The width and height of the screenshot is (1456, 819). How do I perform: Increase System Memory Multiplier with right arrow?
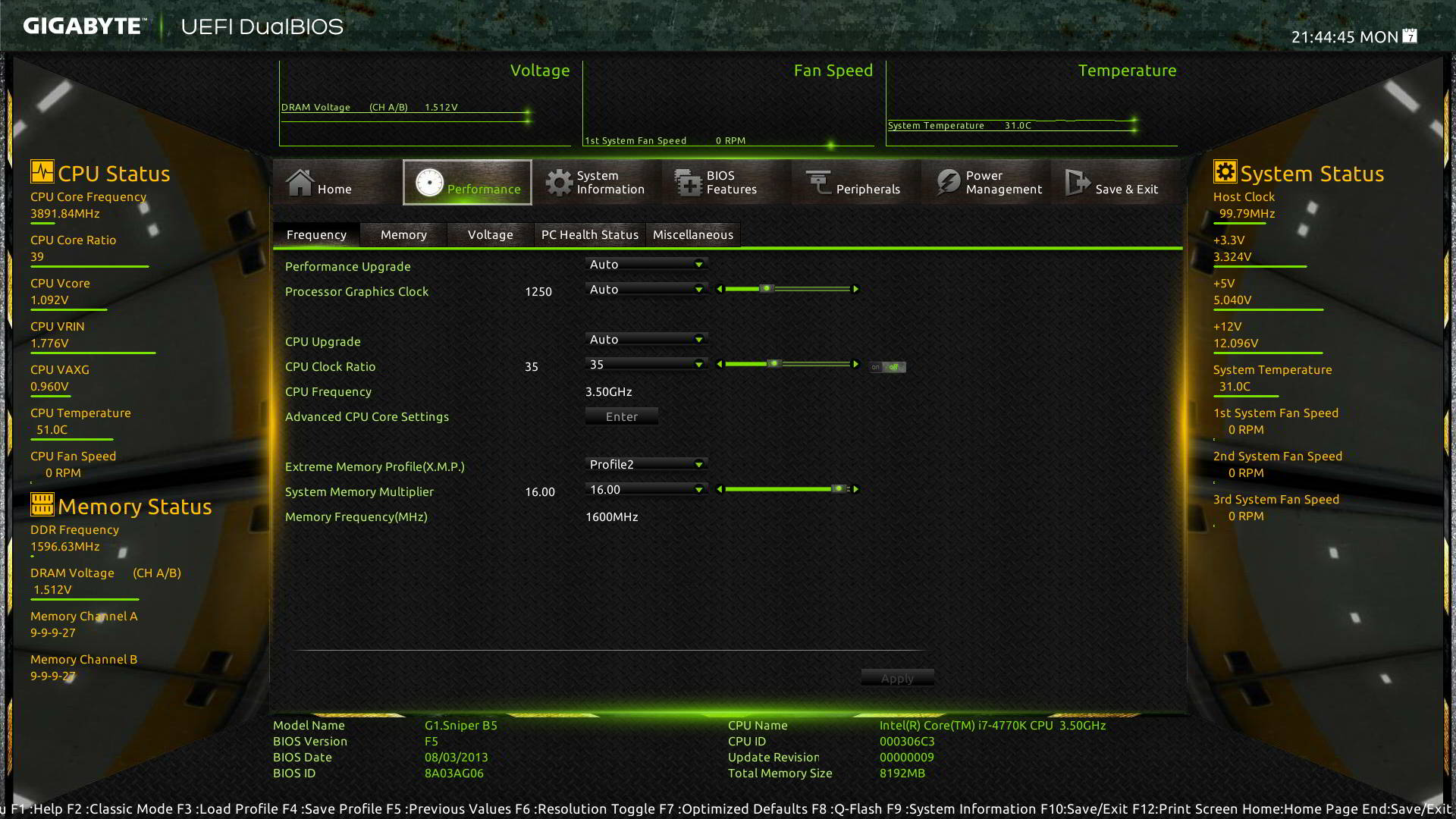855,489
